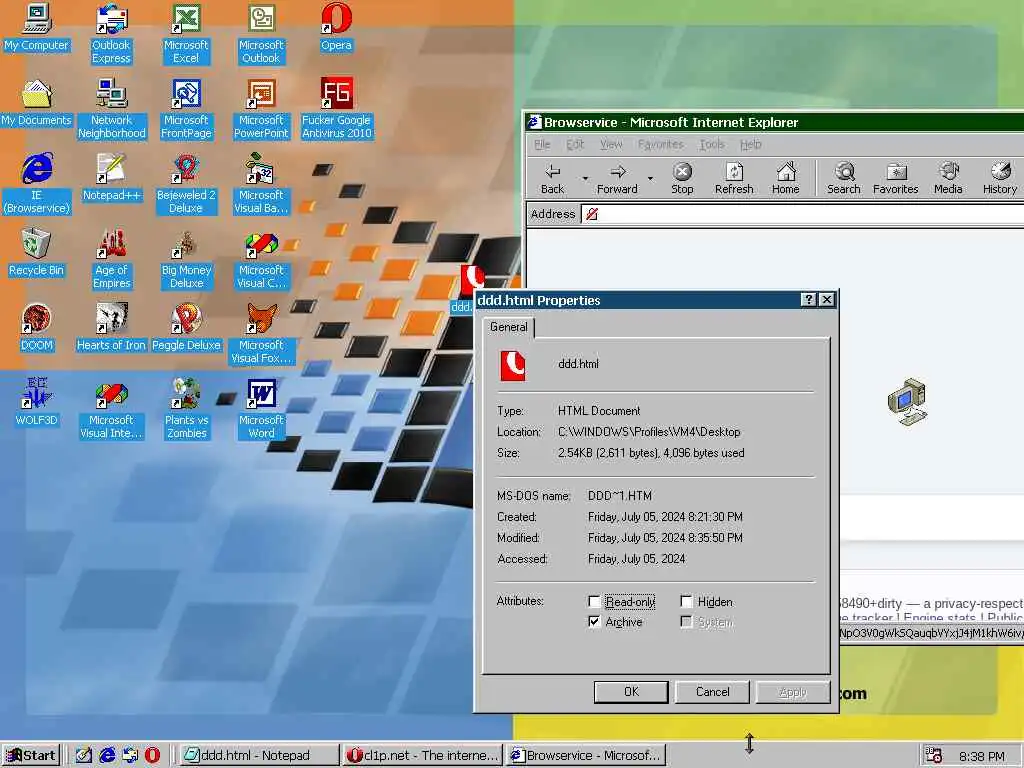Launch Plants vs Zombies icon
Image resolution: width=1024 pixels, height=768 pixels.
186,409
